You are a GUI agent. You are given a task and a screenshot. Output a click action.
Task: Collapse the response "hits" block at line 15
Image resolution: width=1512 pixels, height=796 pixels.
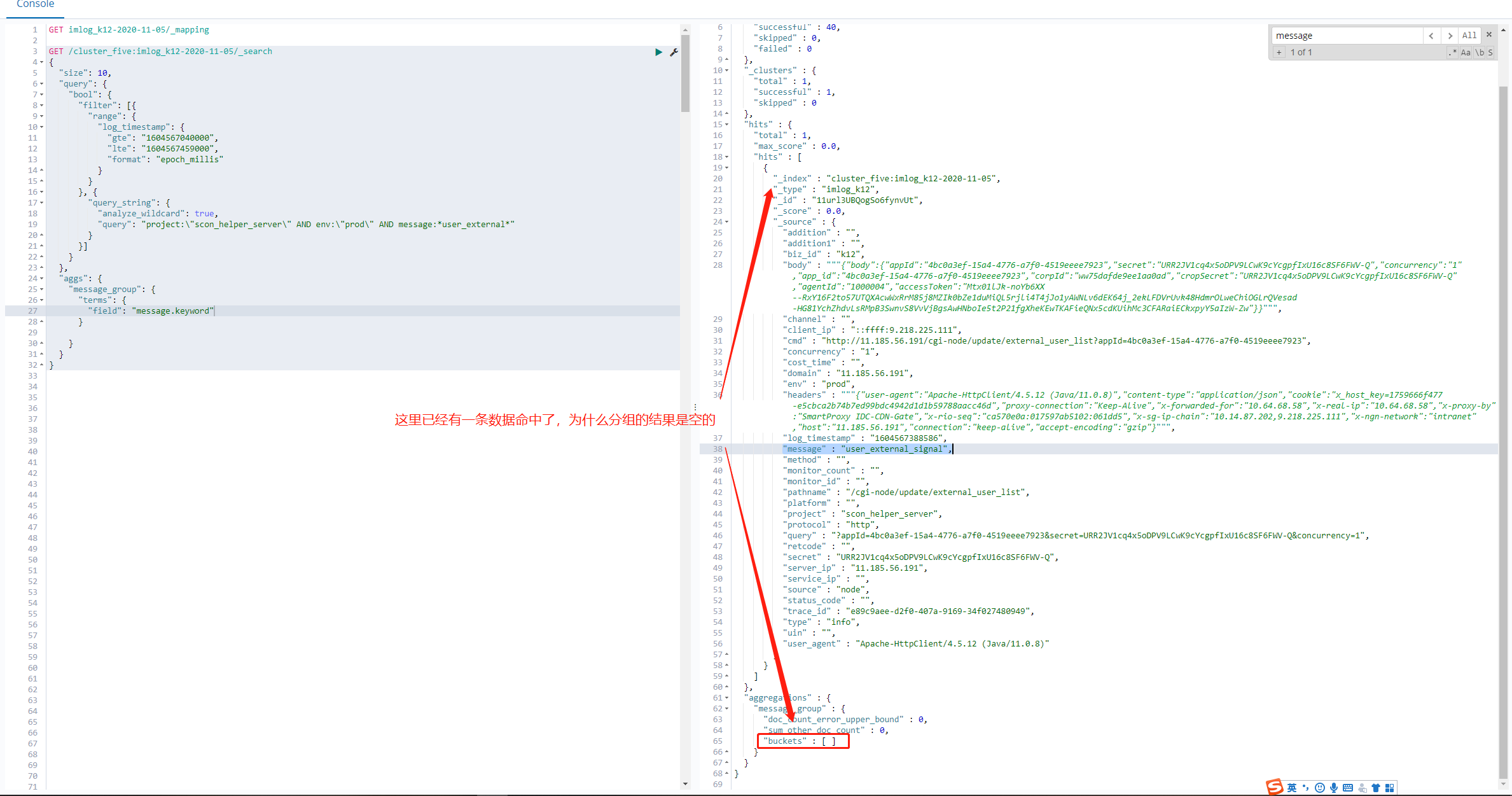(x=727, y=125)
